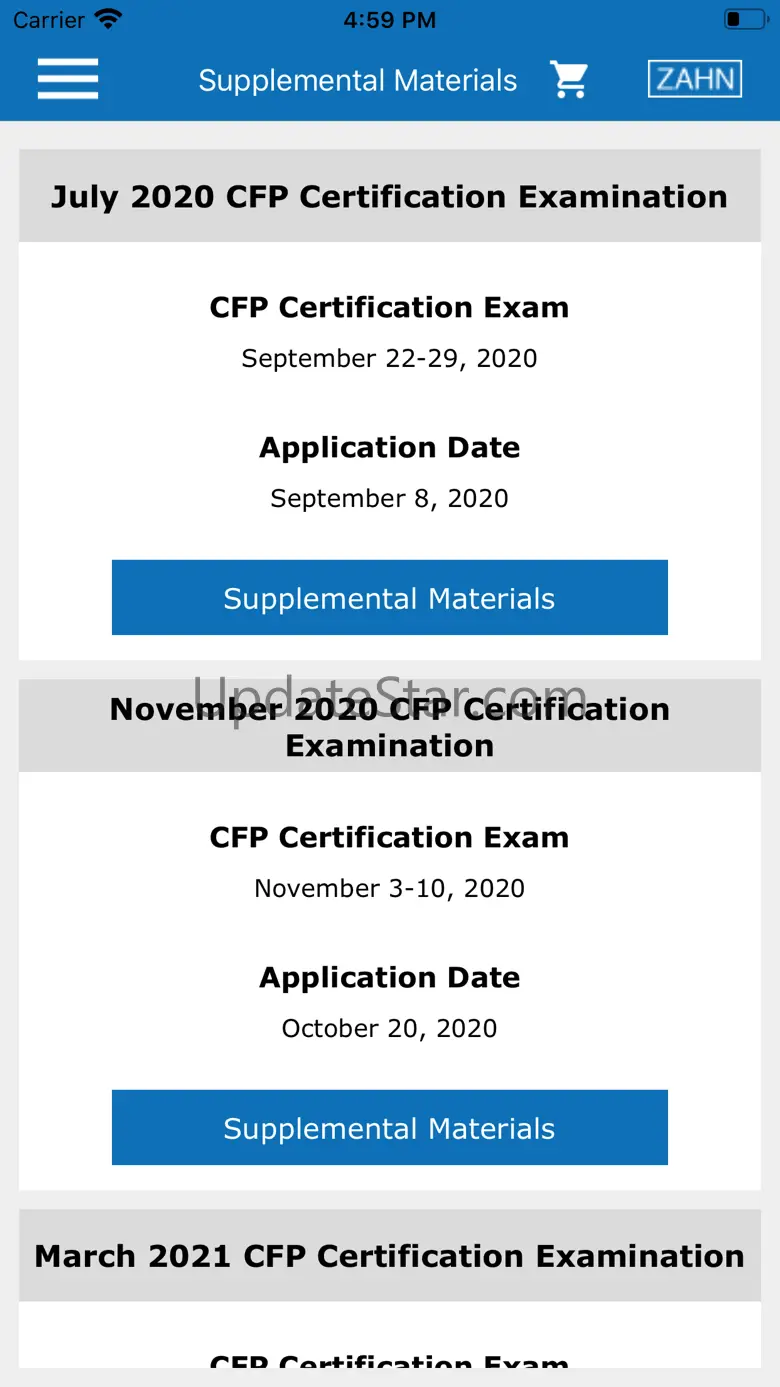Open the shopping cart
The height and width of the screenshot is (1387, 780).
(x=569, y=80)
